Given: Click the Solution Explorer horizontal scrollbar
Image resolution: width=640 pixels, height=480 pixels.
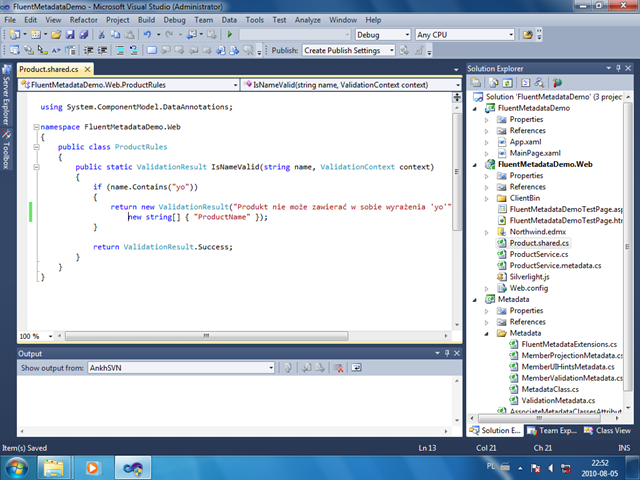Looking at the screenshot, I should pyautogui.click(x=539, y=418).
